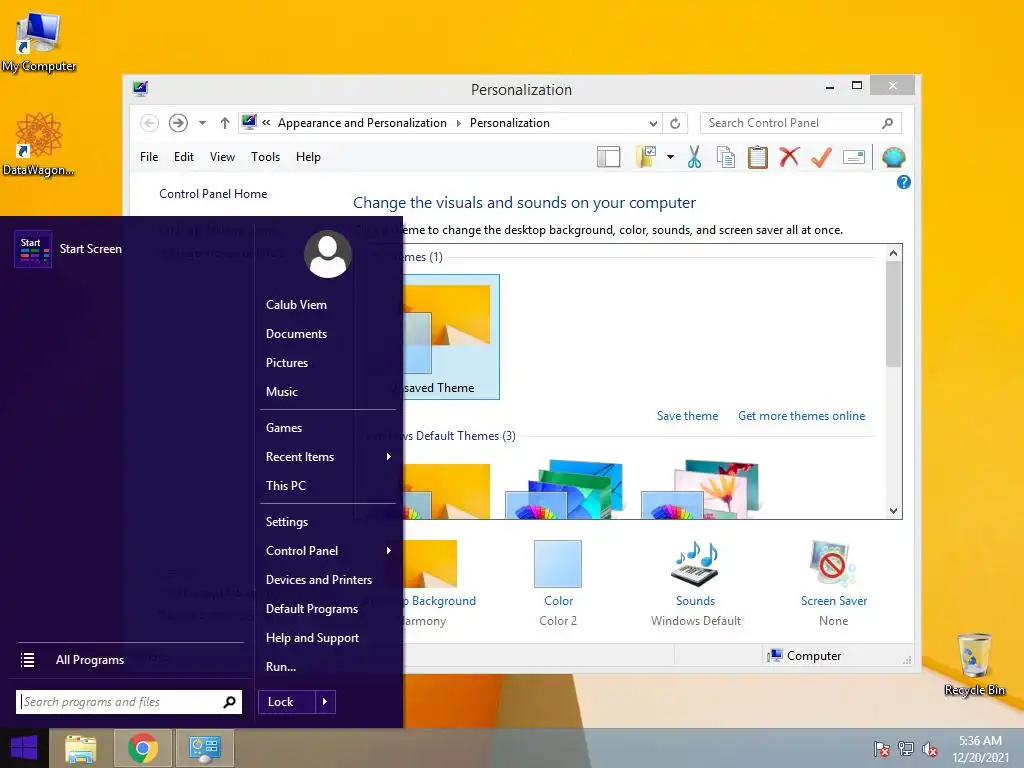The image size is (1024, 768).
Task: Open Google Chrome from the taskbar
Action: pos(143,748)
